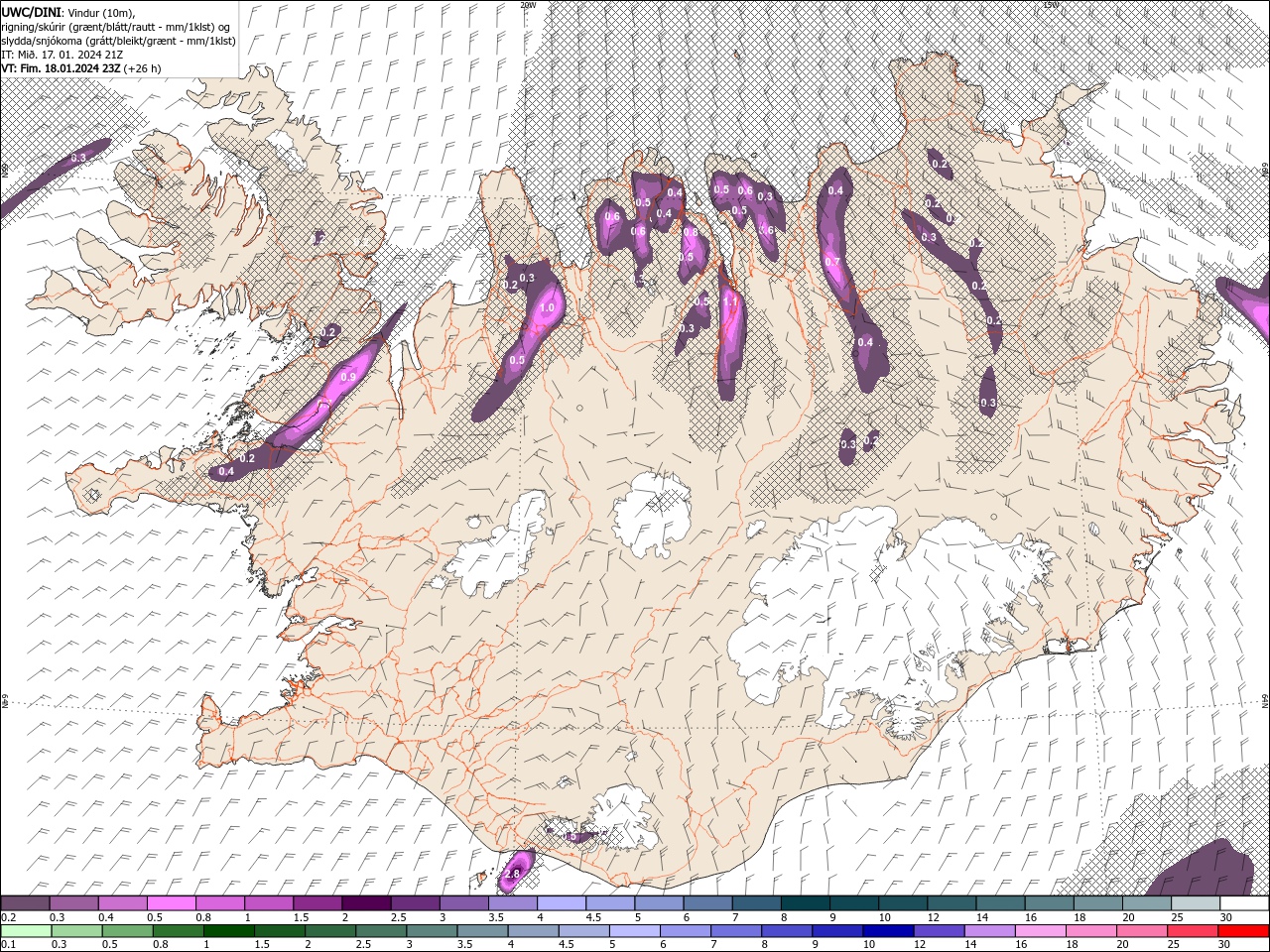Click the deep blue 10 mm rain legend swatch
The width and height of the screenshot is (1270, 952).
[x=888, y=931]
